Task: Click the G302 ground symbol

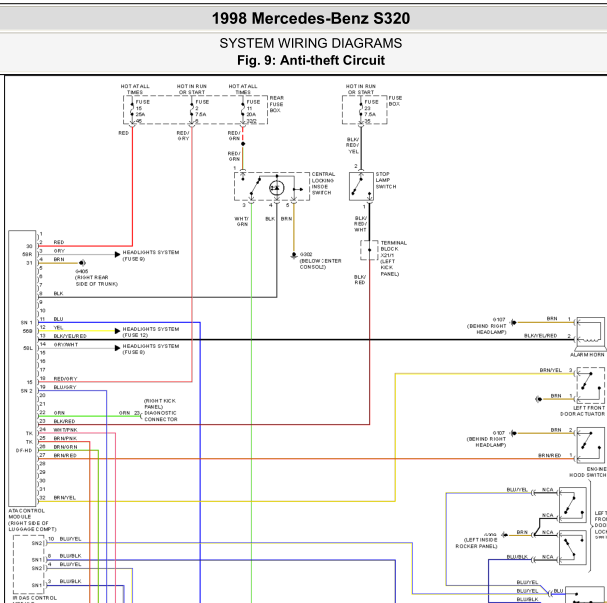Action: 294,255
